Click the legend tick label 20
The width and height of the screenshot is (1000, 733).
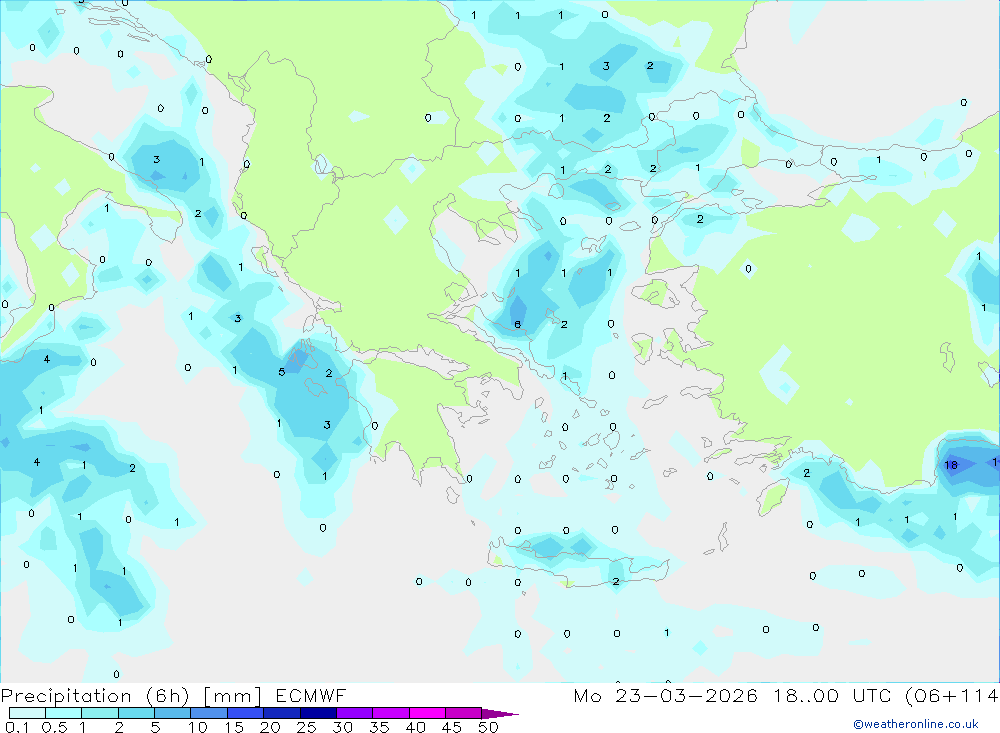point(270,727)
